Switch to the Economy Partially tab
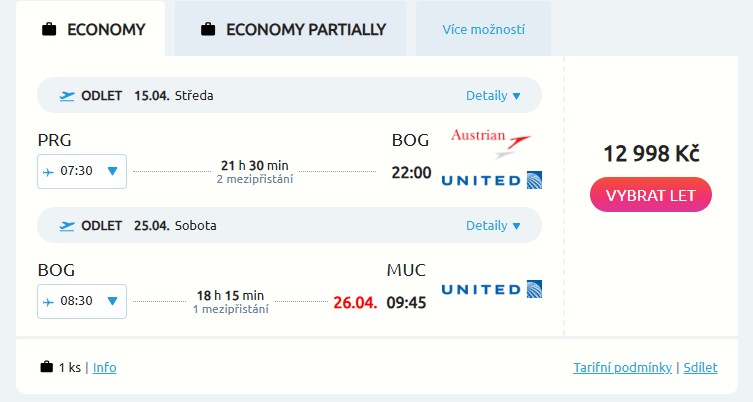Image resolution: width=753 pixels, height=402 pixels. pos(291,29)
